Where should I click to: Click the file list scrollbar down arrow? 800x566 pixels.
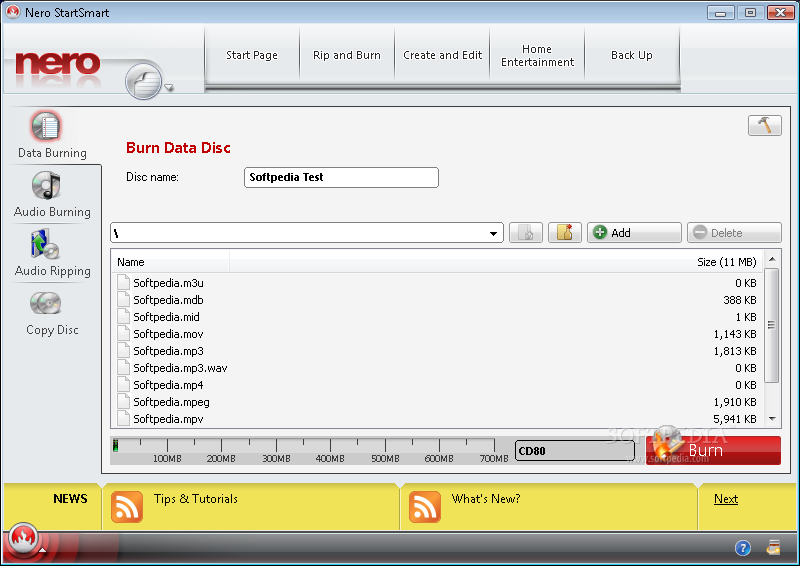point(772,419)
